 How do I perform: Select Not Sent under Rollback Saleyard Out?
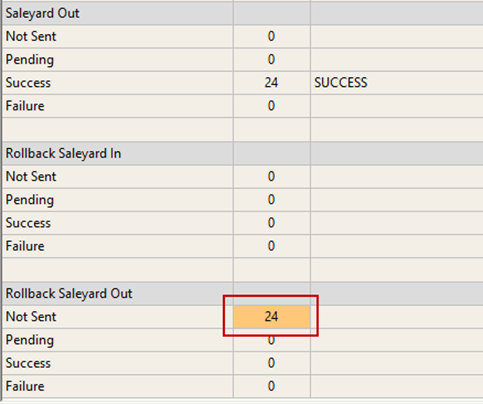pyautogui.click(x=31, y=317)
